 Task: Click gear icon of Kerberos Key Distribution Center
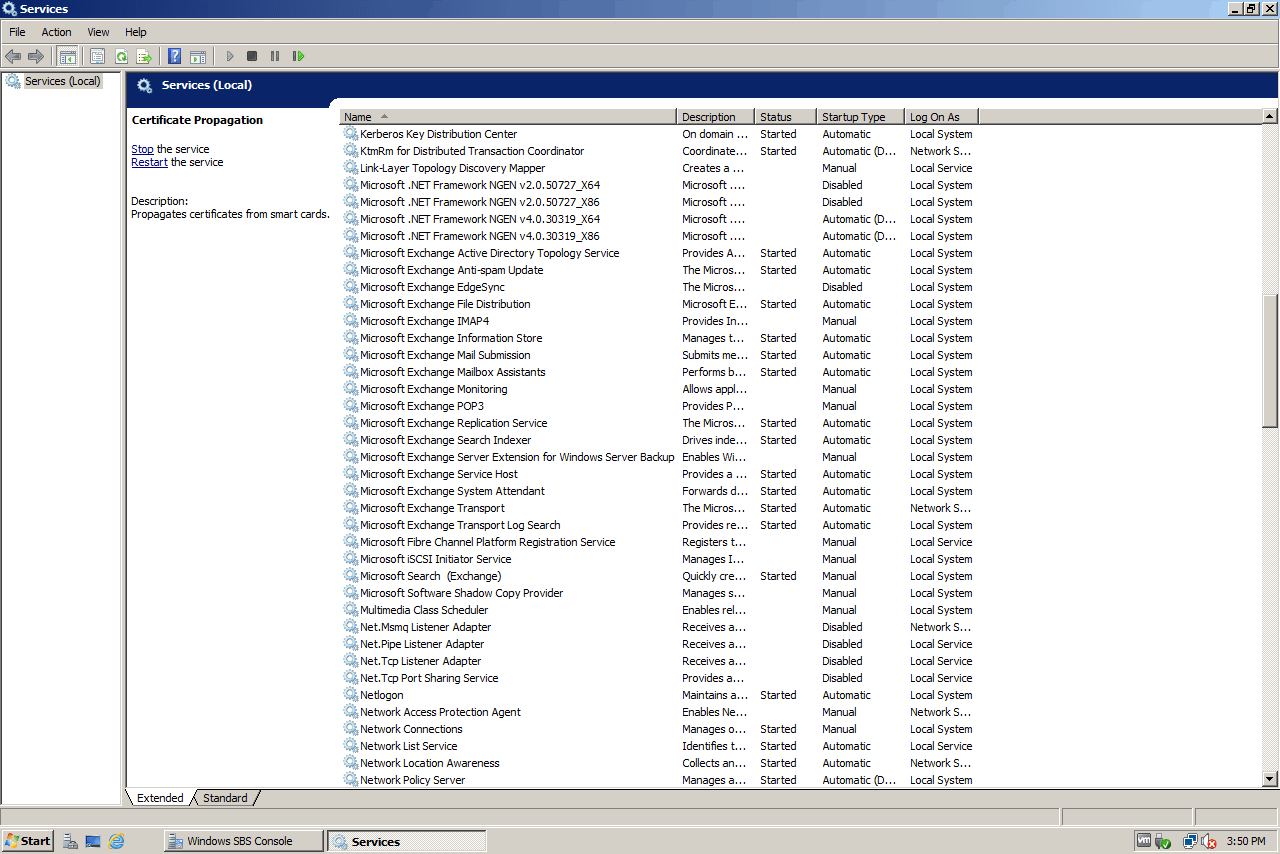(x=351, y=134)
